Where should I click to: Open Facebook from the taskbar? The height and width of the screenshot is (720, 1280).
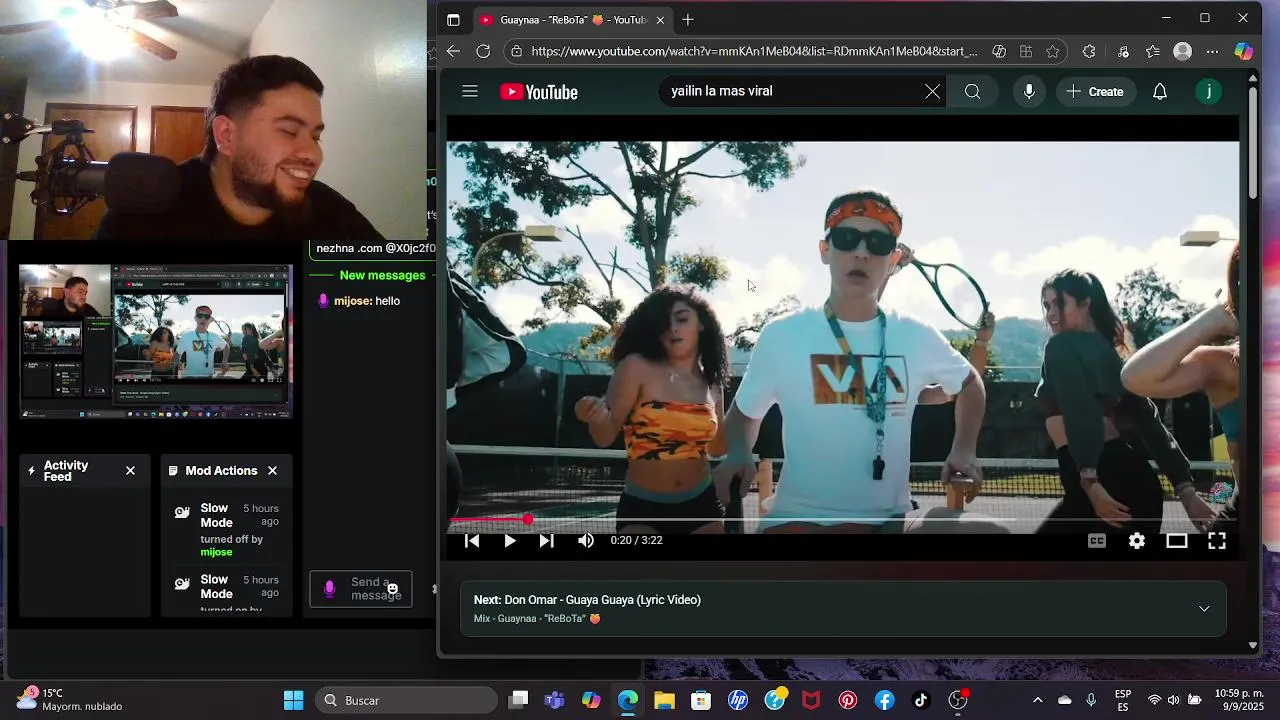885,700
